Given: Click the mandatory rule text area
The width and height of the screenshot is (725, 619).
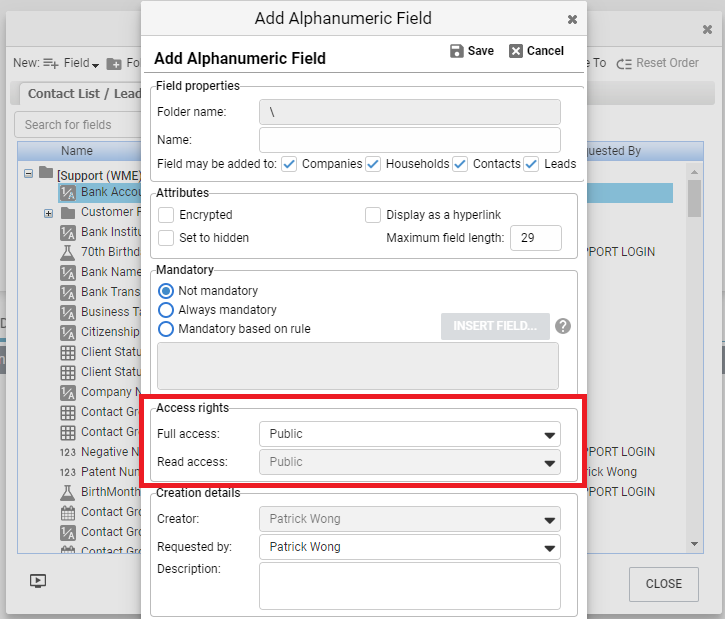Looking at the screenshot, I should [x=357, y=366].
